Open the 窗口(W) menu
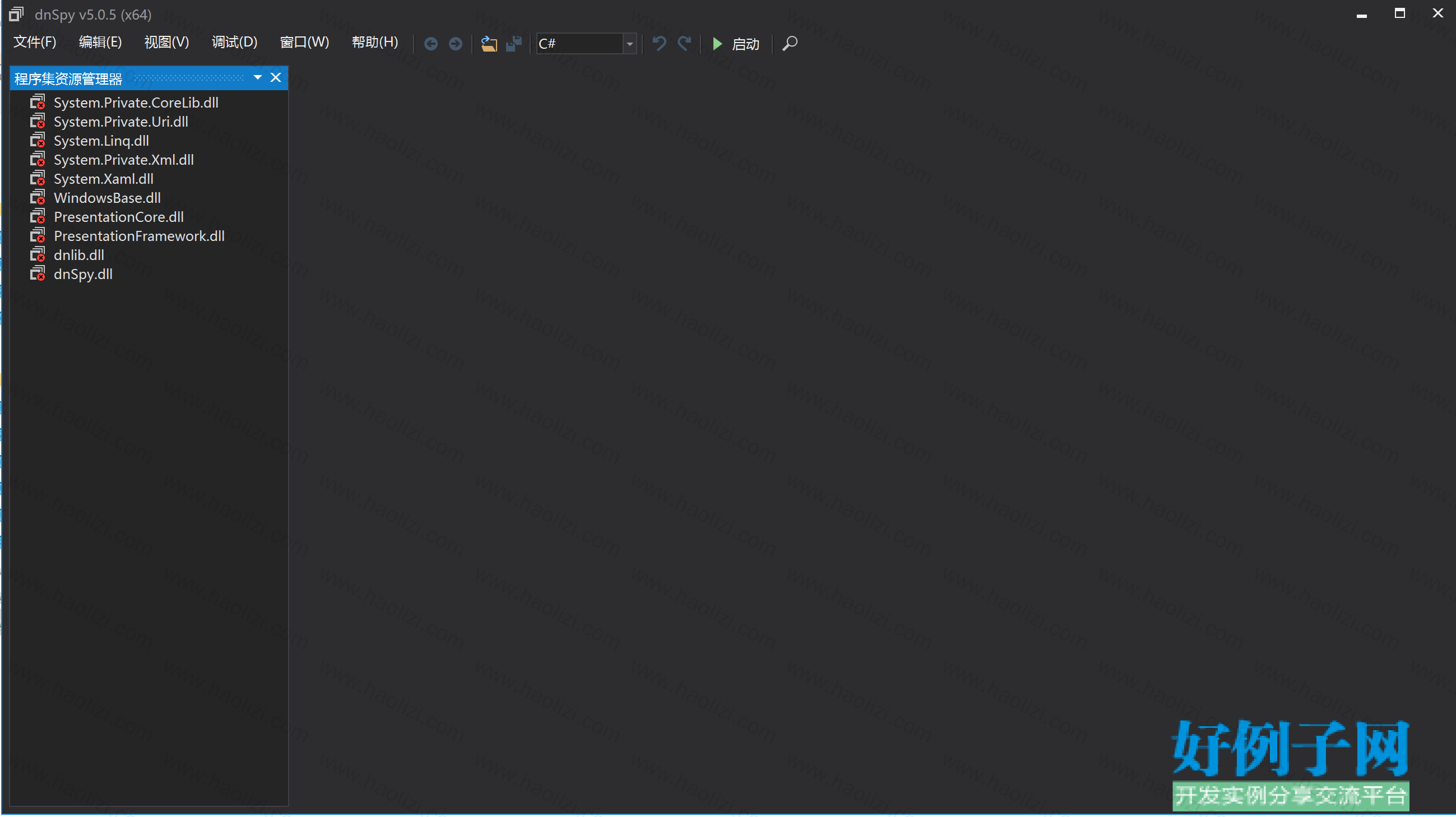Screen dimensions: 1456x817 tap(305, 43)
